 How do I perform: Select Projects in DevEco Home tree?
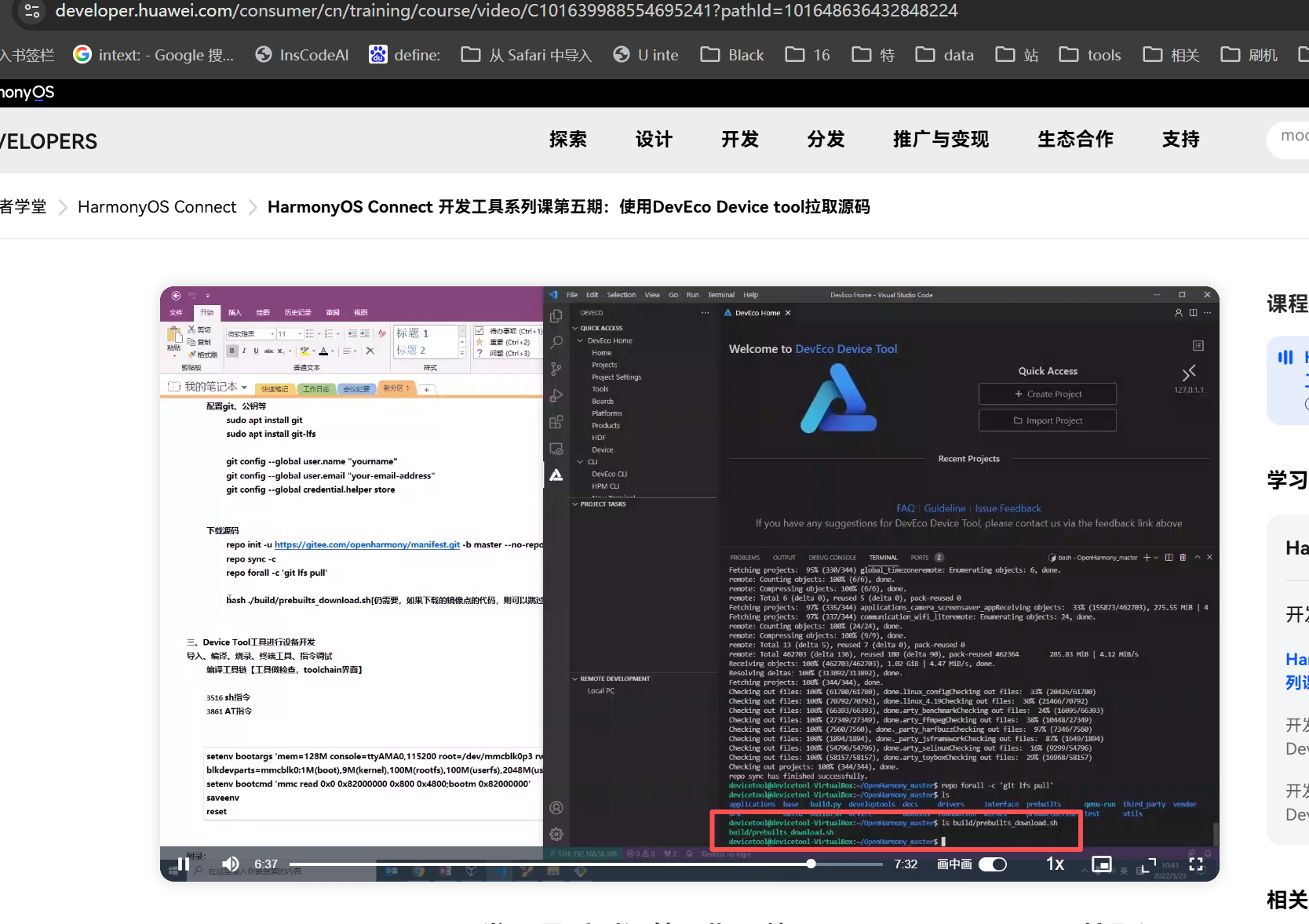pyautogui.click(x=604, y=365)
